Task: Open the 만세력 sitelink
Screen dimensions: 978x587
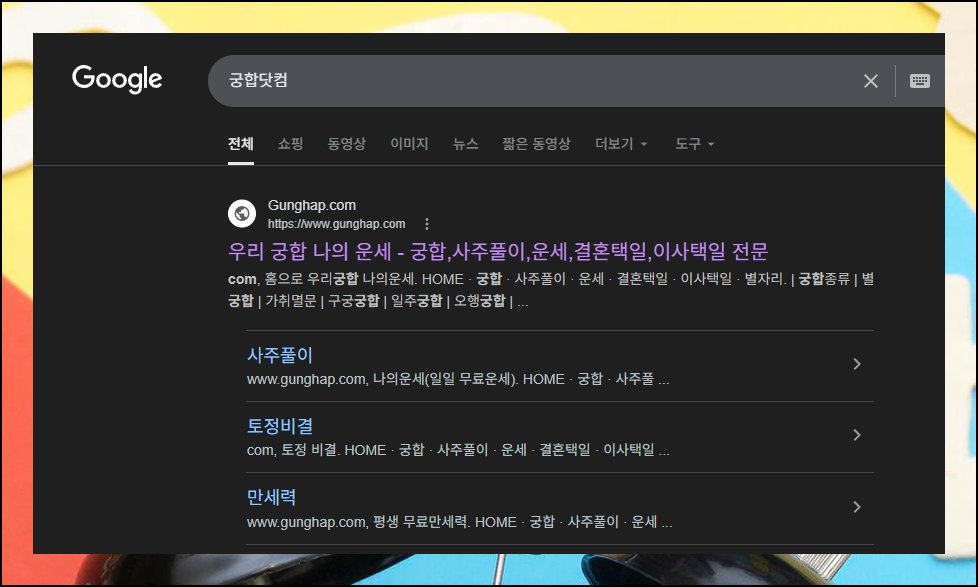Action: pyautogui.click(x=271, y=497)
